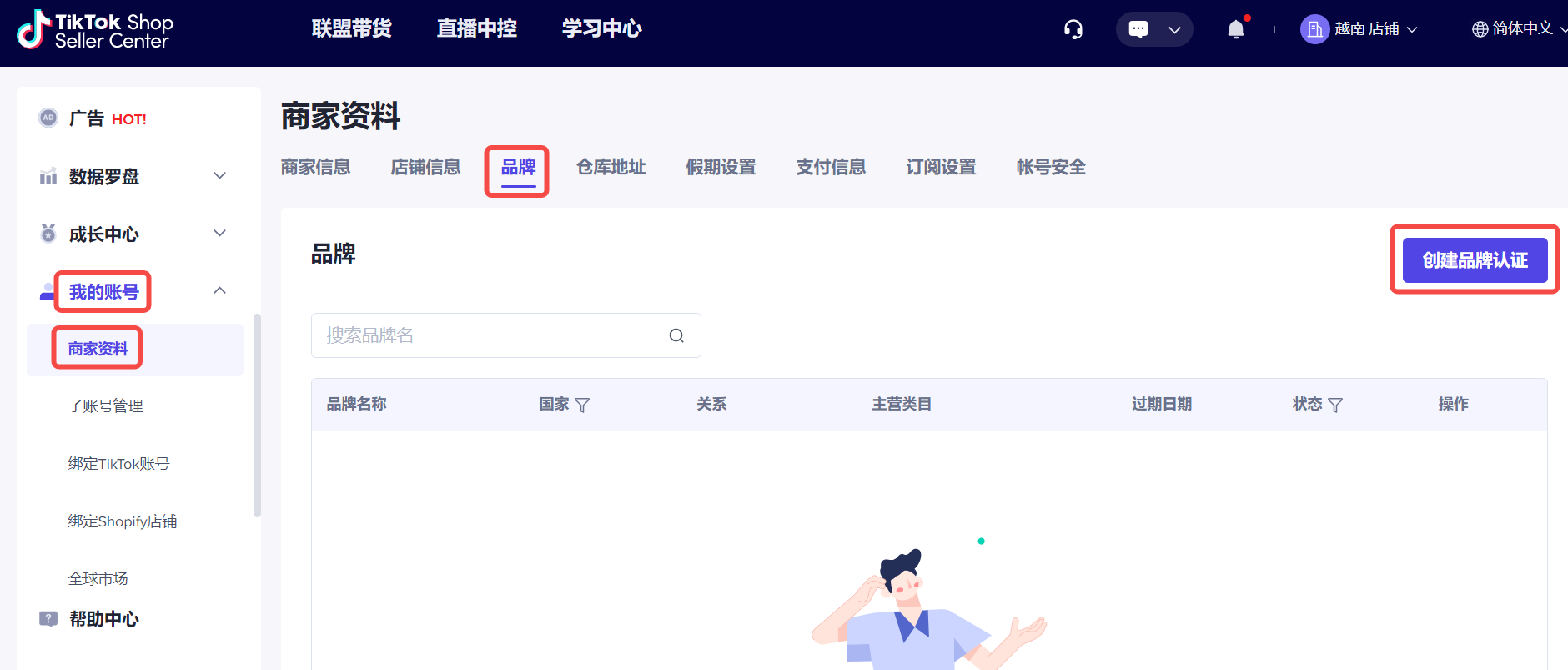1568x670 pixels.
Task: Expand the 成长中心 sidebar section
Action: (x=219, y=234)
